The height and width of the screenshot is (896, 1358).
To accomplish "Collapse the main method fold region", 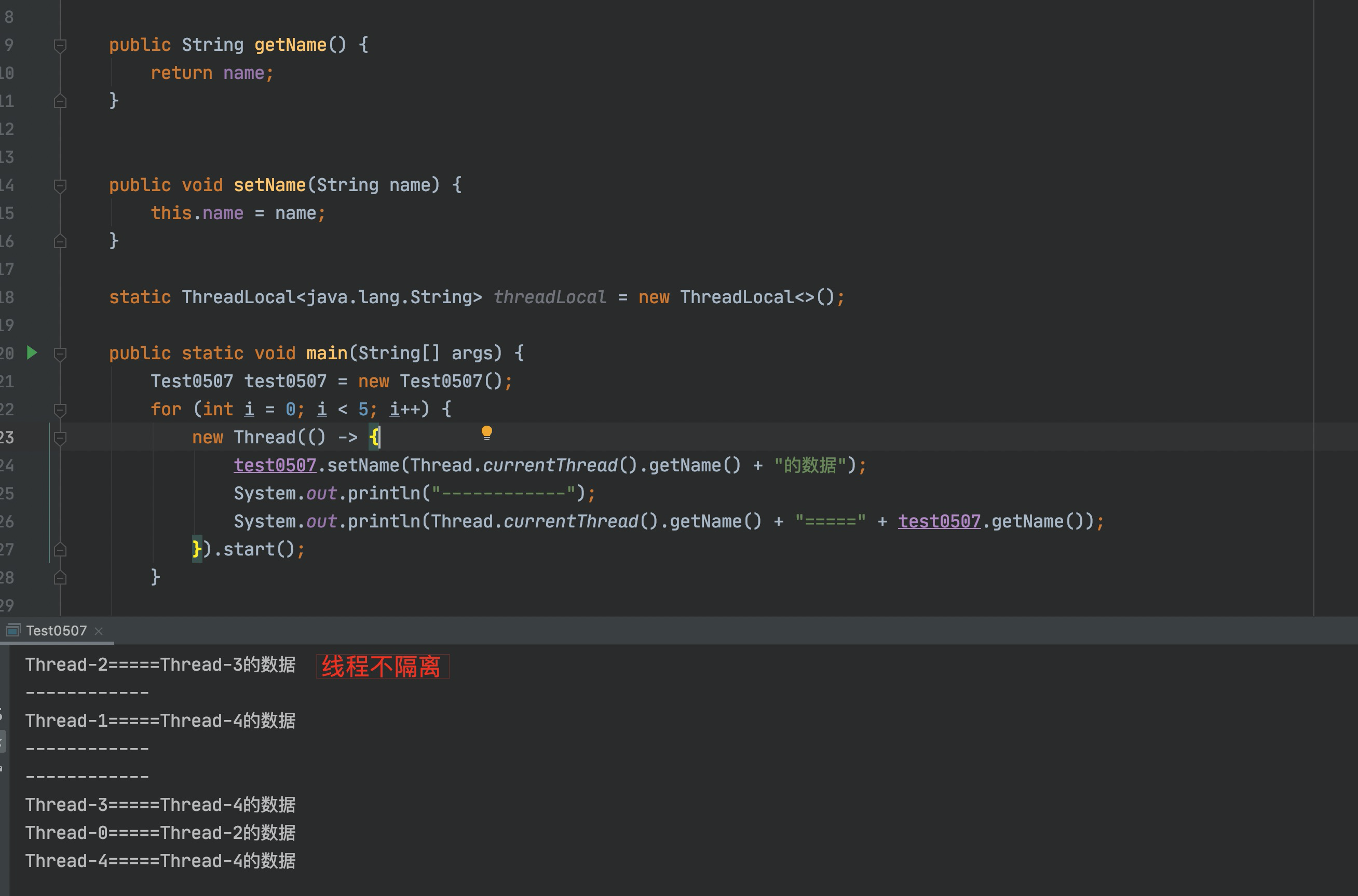I will (59, 353).
